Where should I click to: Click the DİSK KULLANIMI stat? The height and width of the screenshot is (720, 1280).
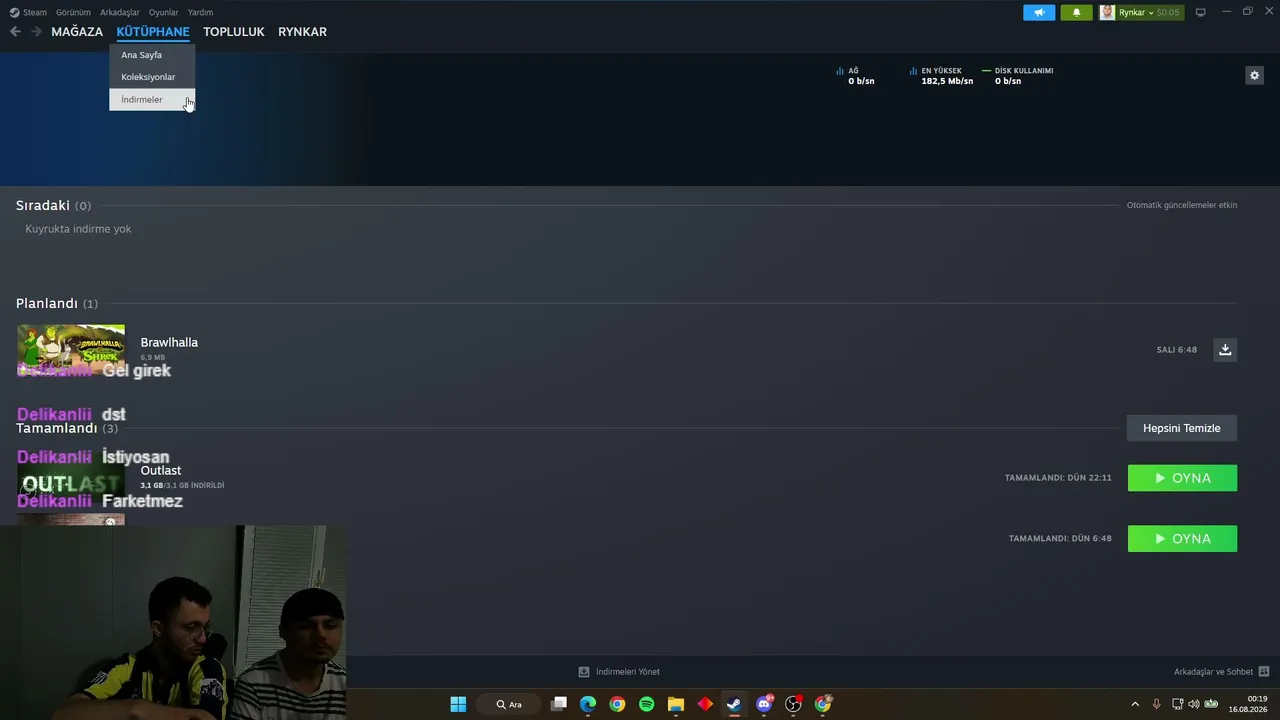pos(1018,76)
